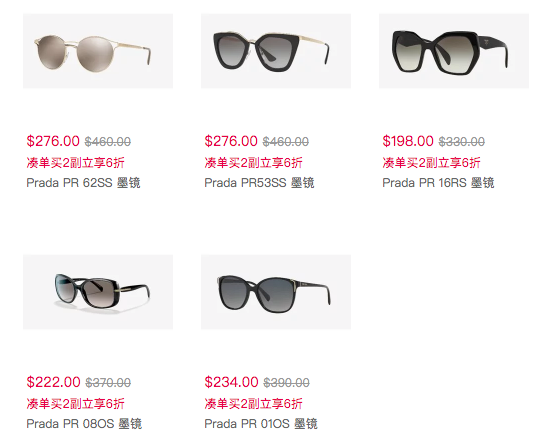The height and width of the screenshot is (446, 549).
Task: Click the $222.00 sale price
Action: tap(54, 382)
